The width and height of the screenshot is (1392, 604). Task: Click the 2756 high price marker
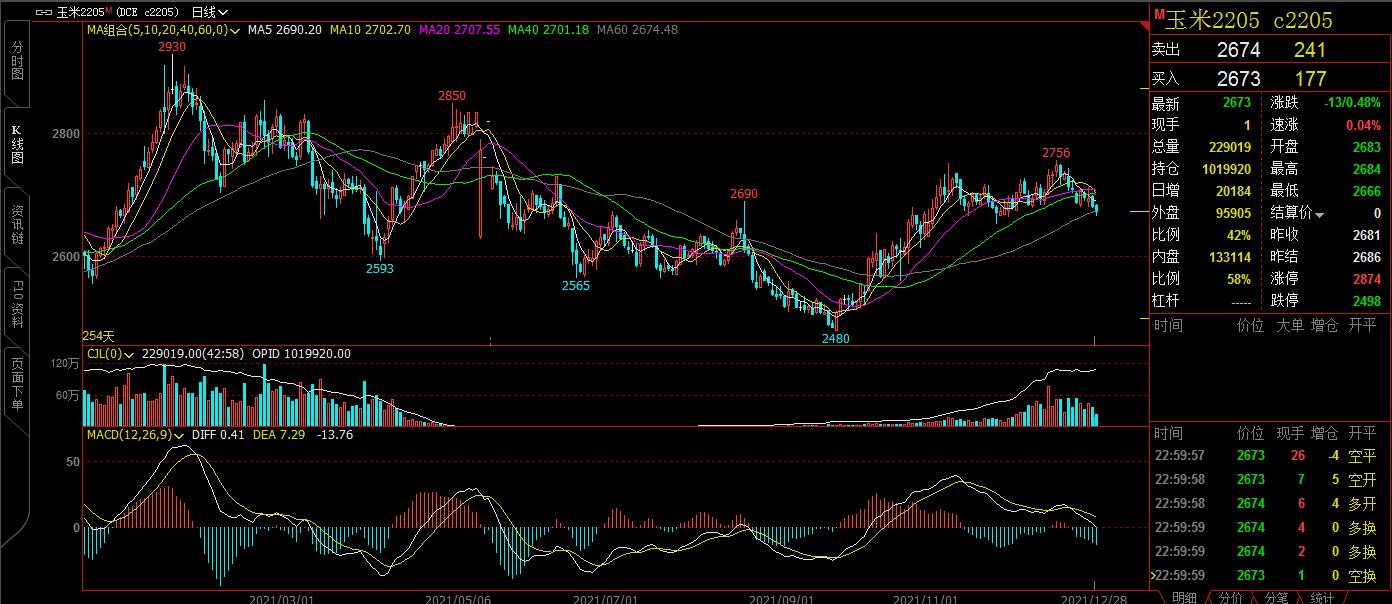1056,153
